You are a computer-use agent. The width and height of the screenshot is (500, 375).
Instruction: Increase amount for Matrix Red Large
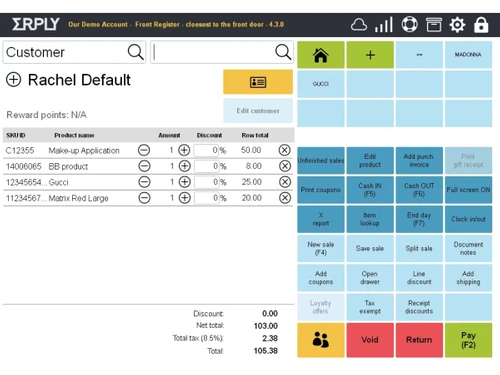[x=184, y=198]
